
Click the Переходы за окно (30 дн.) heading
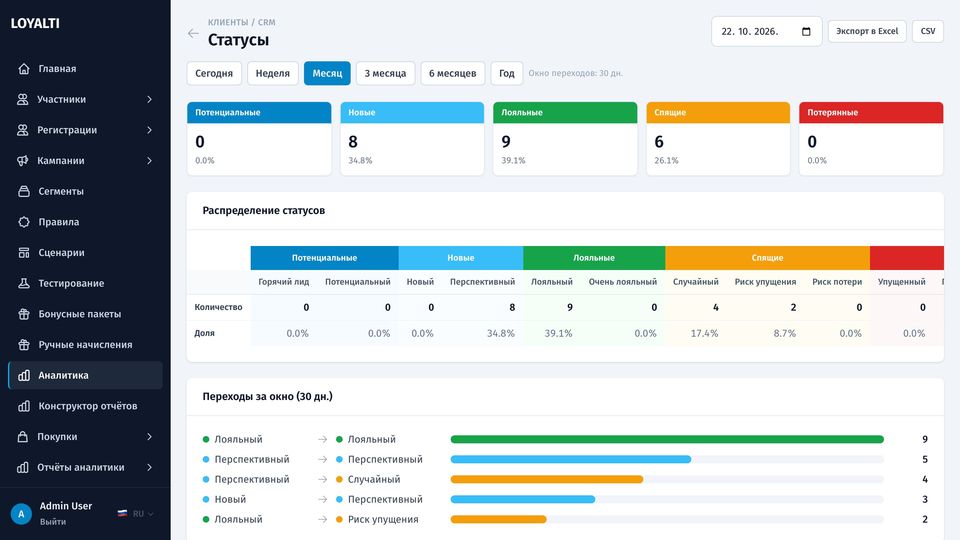pyautogui.click(x=268, y=396)
